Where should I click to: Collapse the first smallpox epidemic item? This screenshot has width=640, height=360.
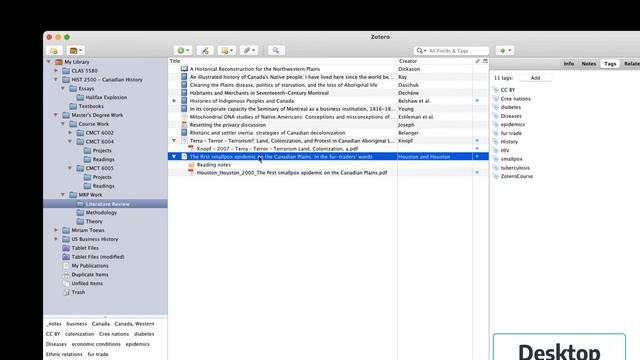tap(174, 157)
